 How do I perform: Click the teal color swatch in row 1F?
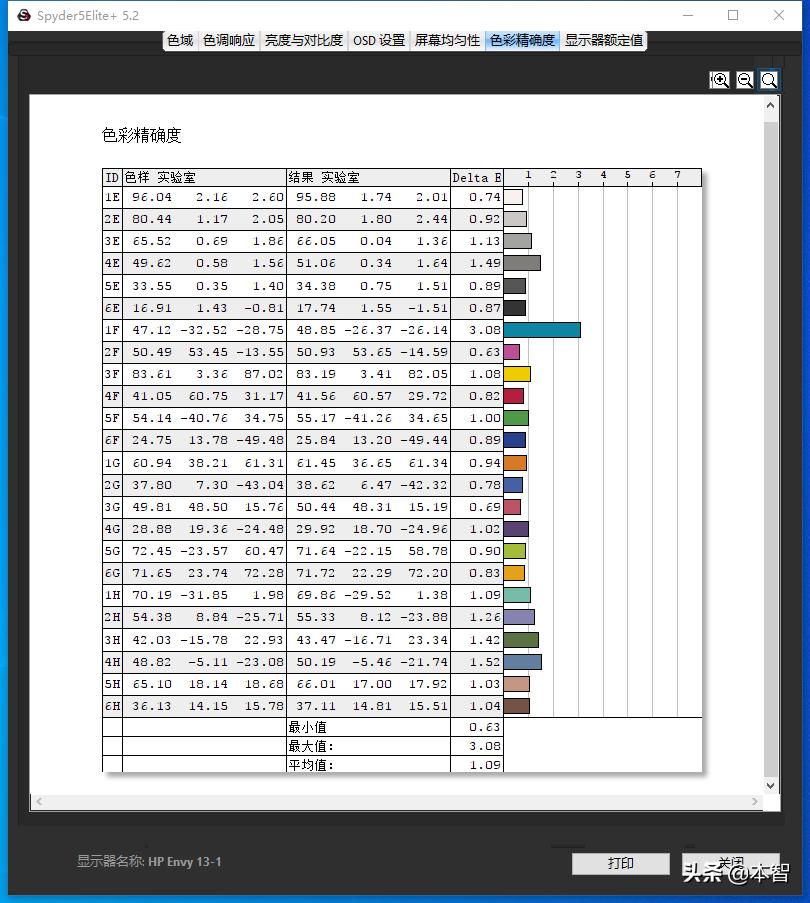point(540,329)
